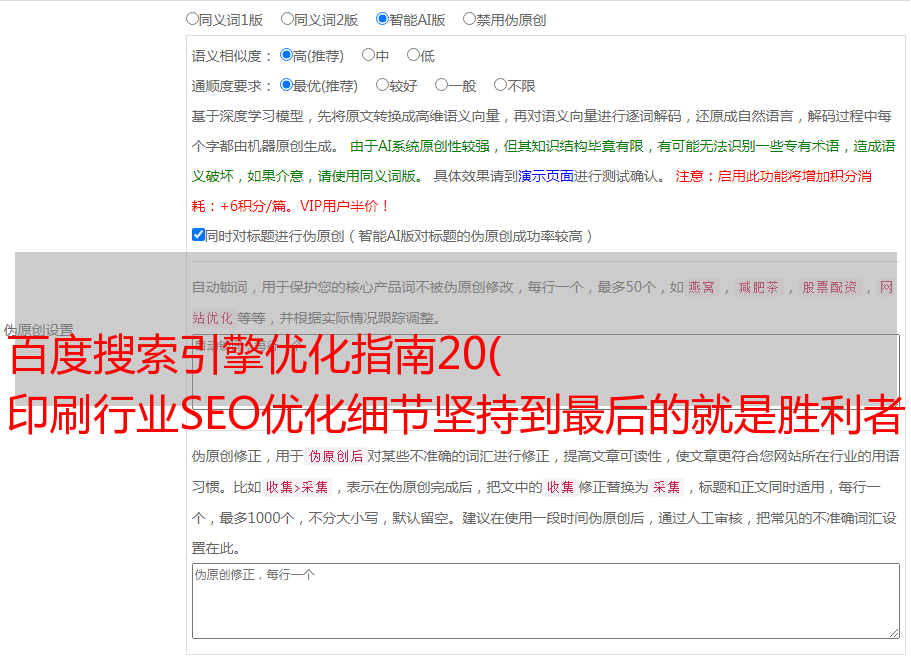911x658 pixels.
Task: Click the 语义相似度 label
Action: coord(232,56)
